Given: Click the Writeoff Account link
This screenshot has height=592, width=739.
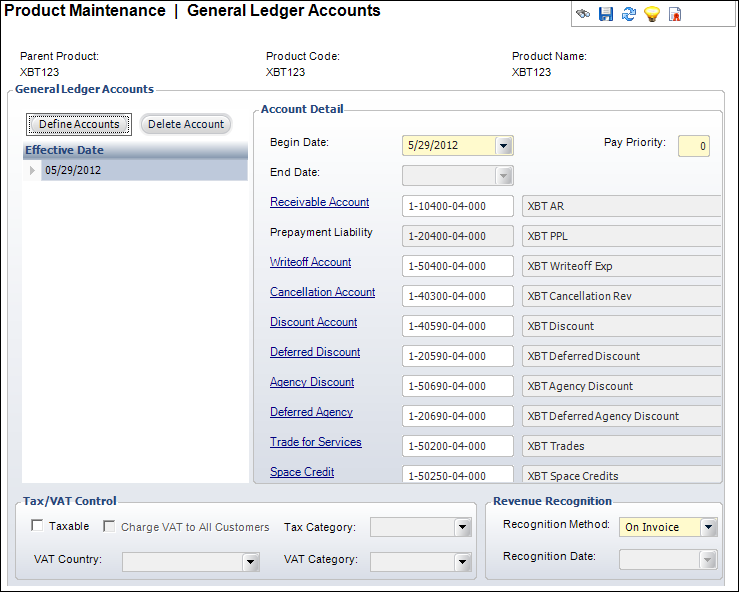Looking at the screenshot, I should click(x=310, y=262).
